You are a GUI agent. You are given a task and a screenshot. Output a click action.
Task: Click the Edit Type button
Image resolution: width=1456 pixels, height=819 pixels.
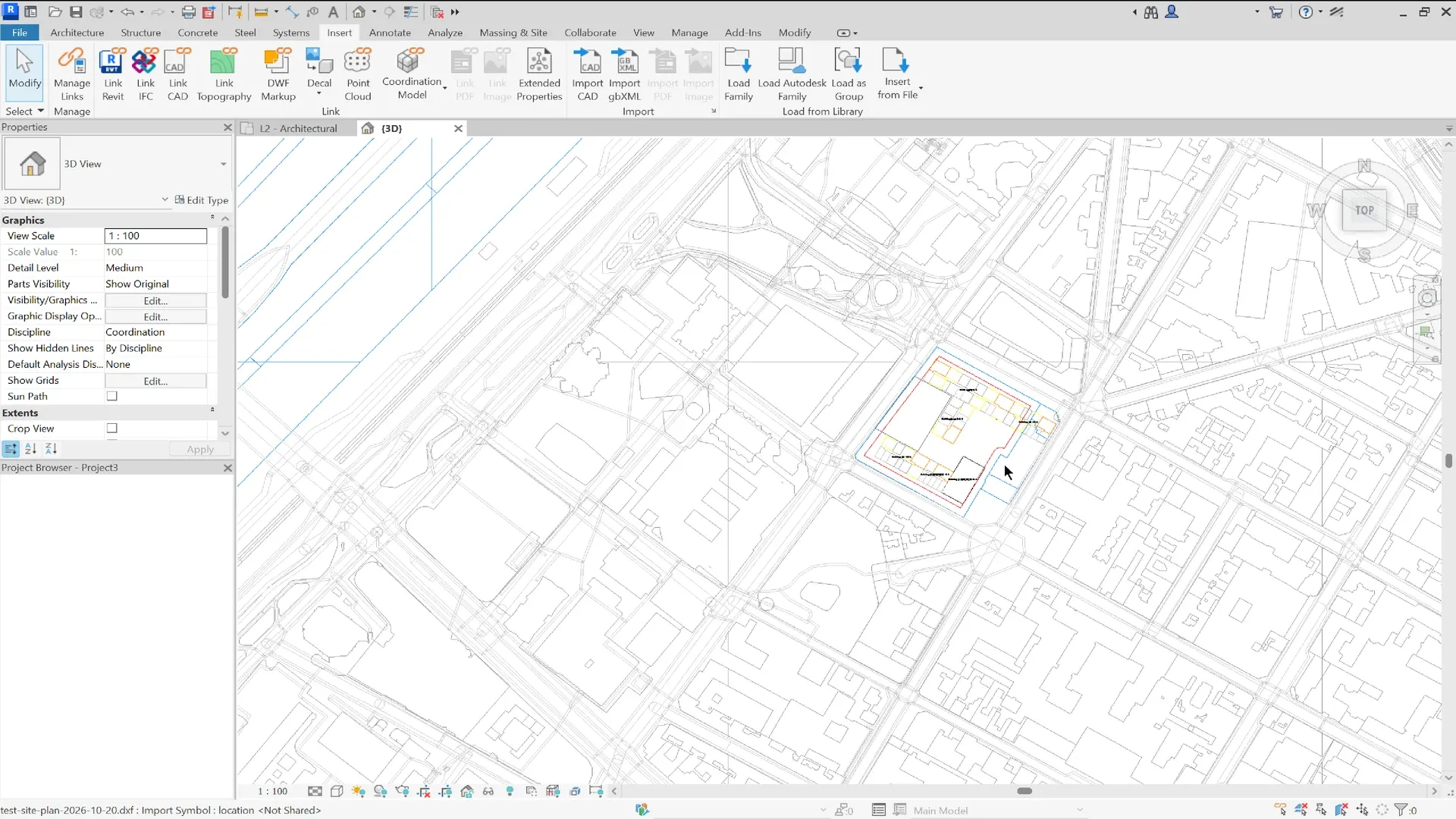(x=201, y=199)
